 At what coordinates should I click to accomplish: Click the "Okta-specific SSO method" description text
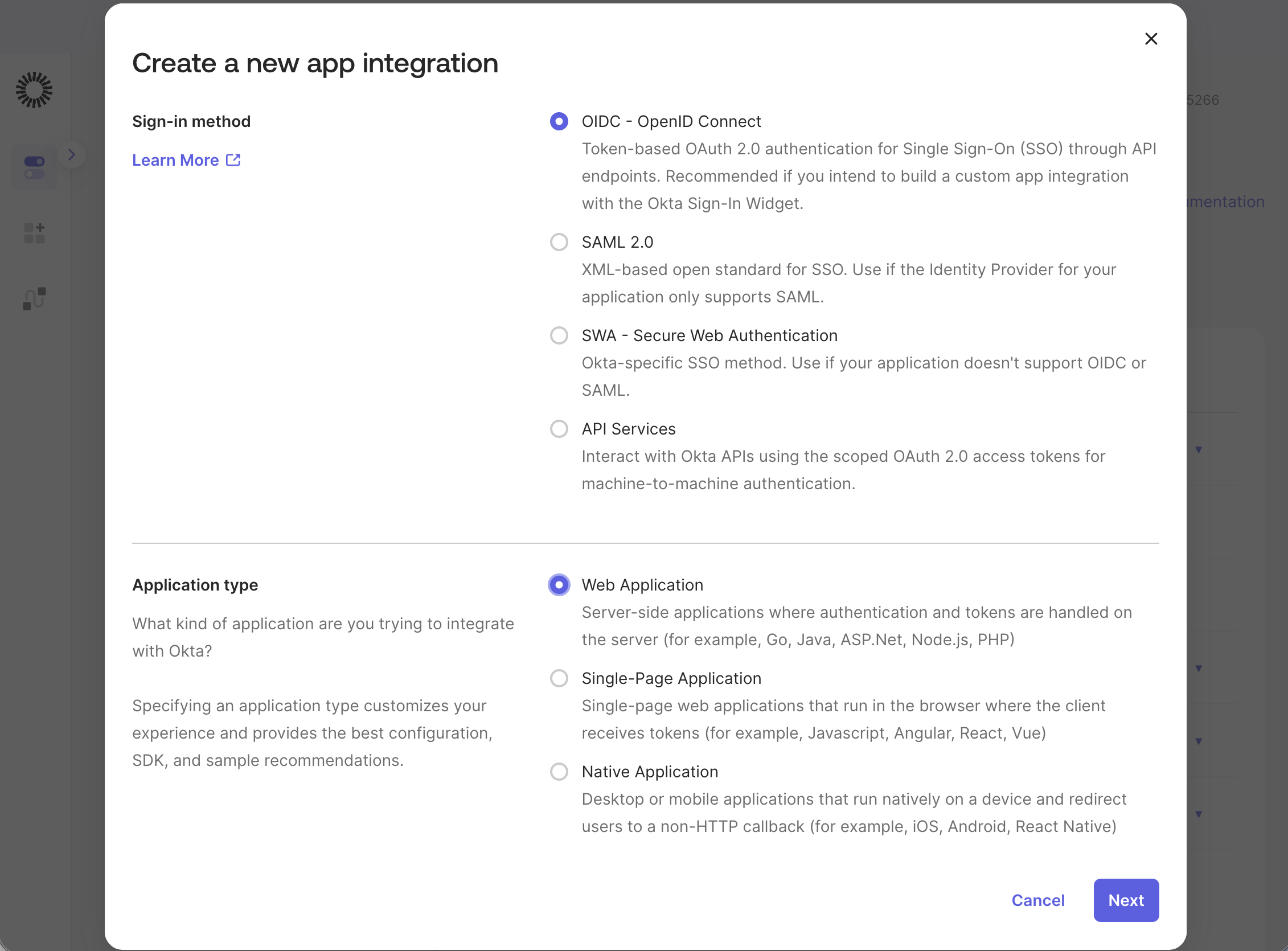[864, 376]
